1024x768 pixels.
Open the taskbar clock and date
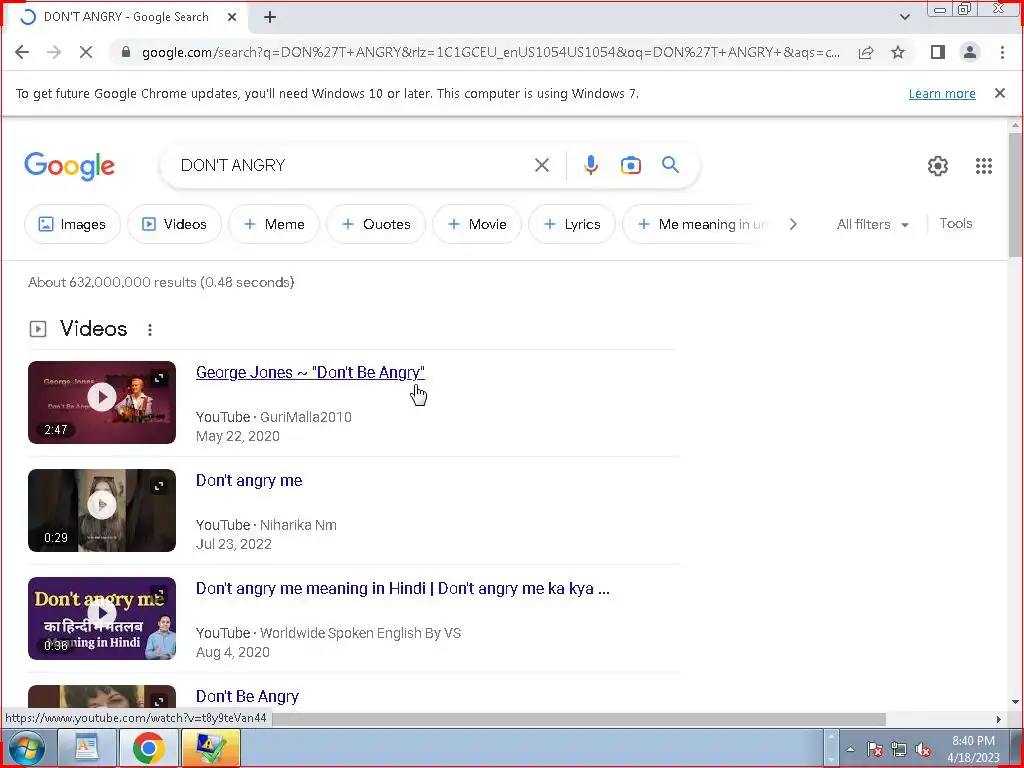pos(973,749)
